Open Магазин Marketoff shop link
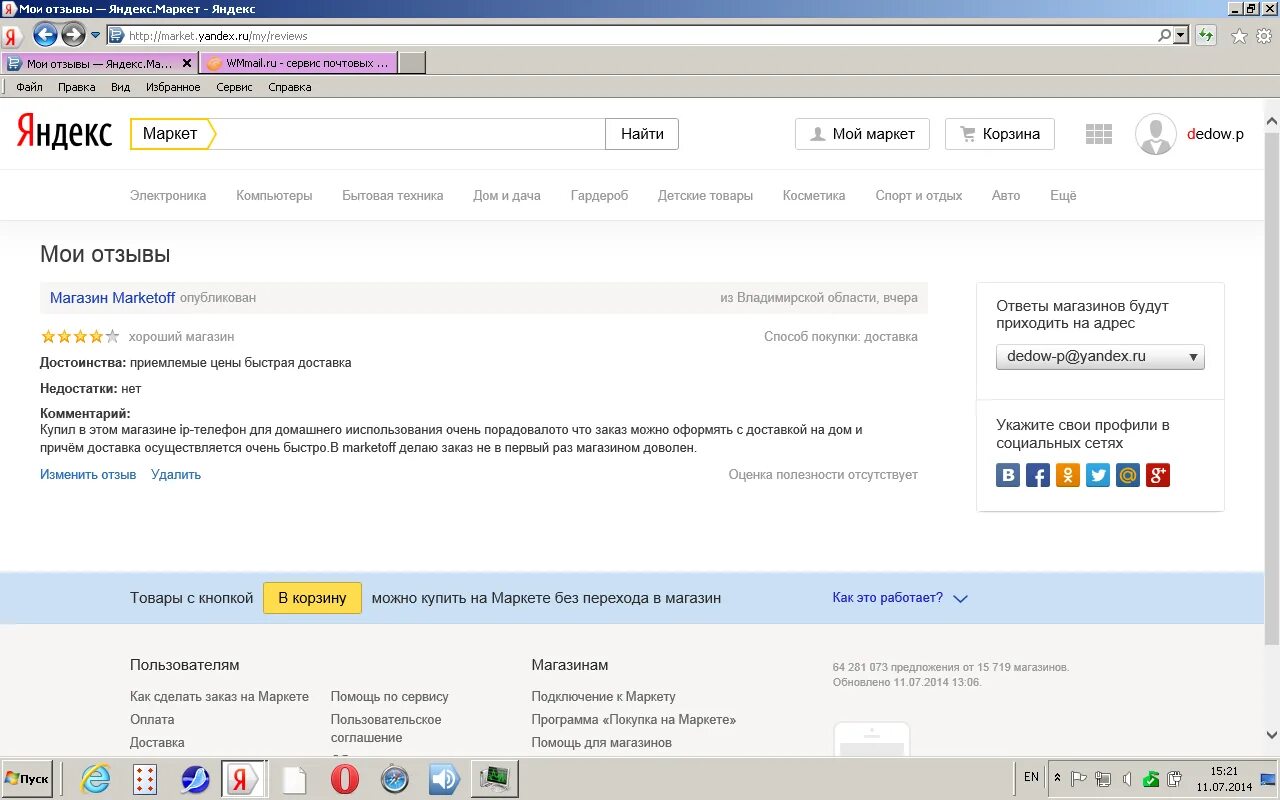1280x800 pixels. tap(112, 298)
